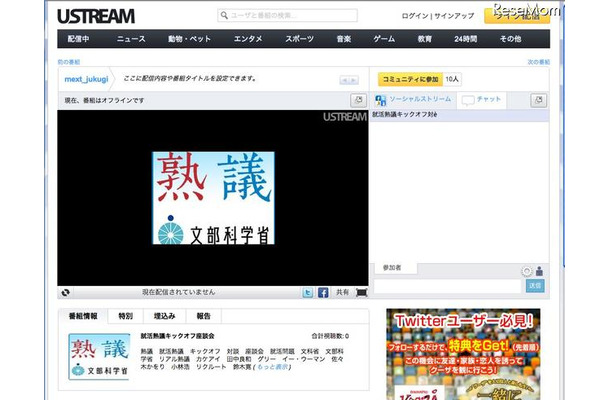This screenshot has height=400, width=610.
Task: Click the 就活熟議キックオフ対談 chat message
Action: click(x=405, y=115)
